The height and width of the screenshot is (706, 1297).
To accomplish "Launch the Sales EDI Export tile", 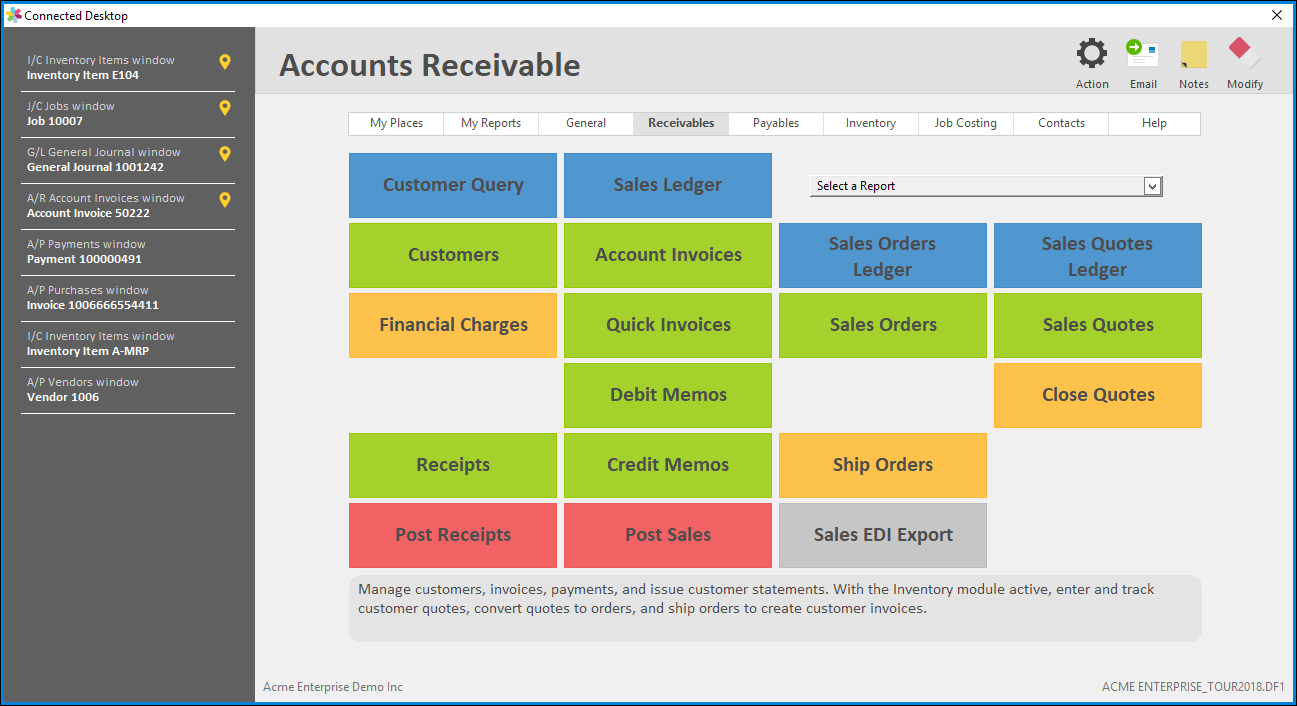I will point(882,535).
